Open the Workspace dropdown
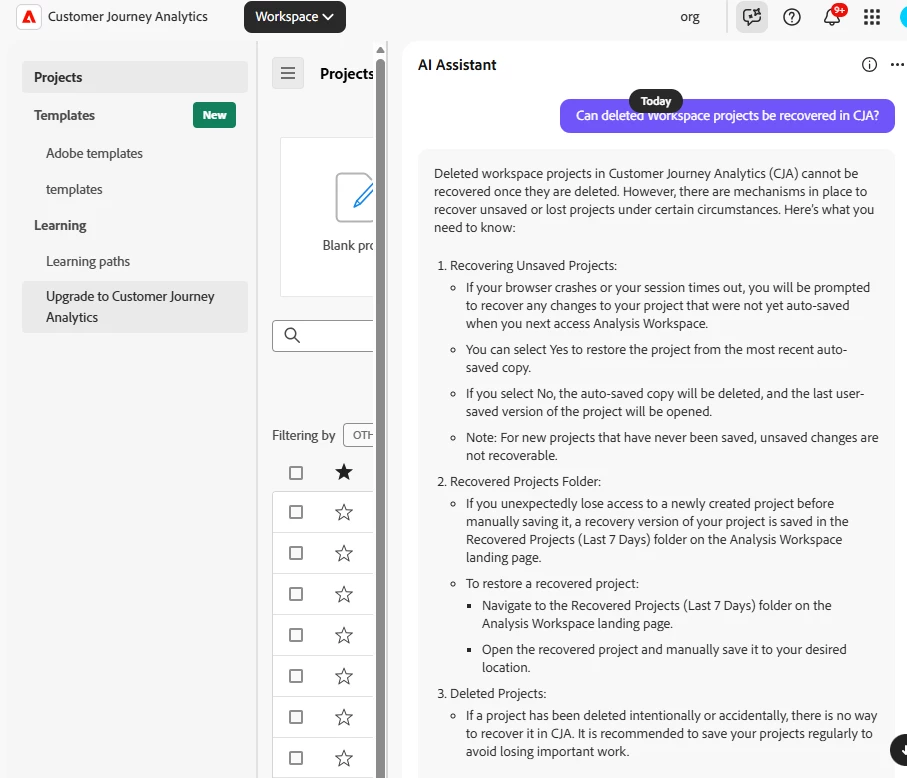Screen dimensions: 907x778 (x=294, y=17)
